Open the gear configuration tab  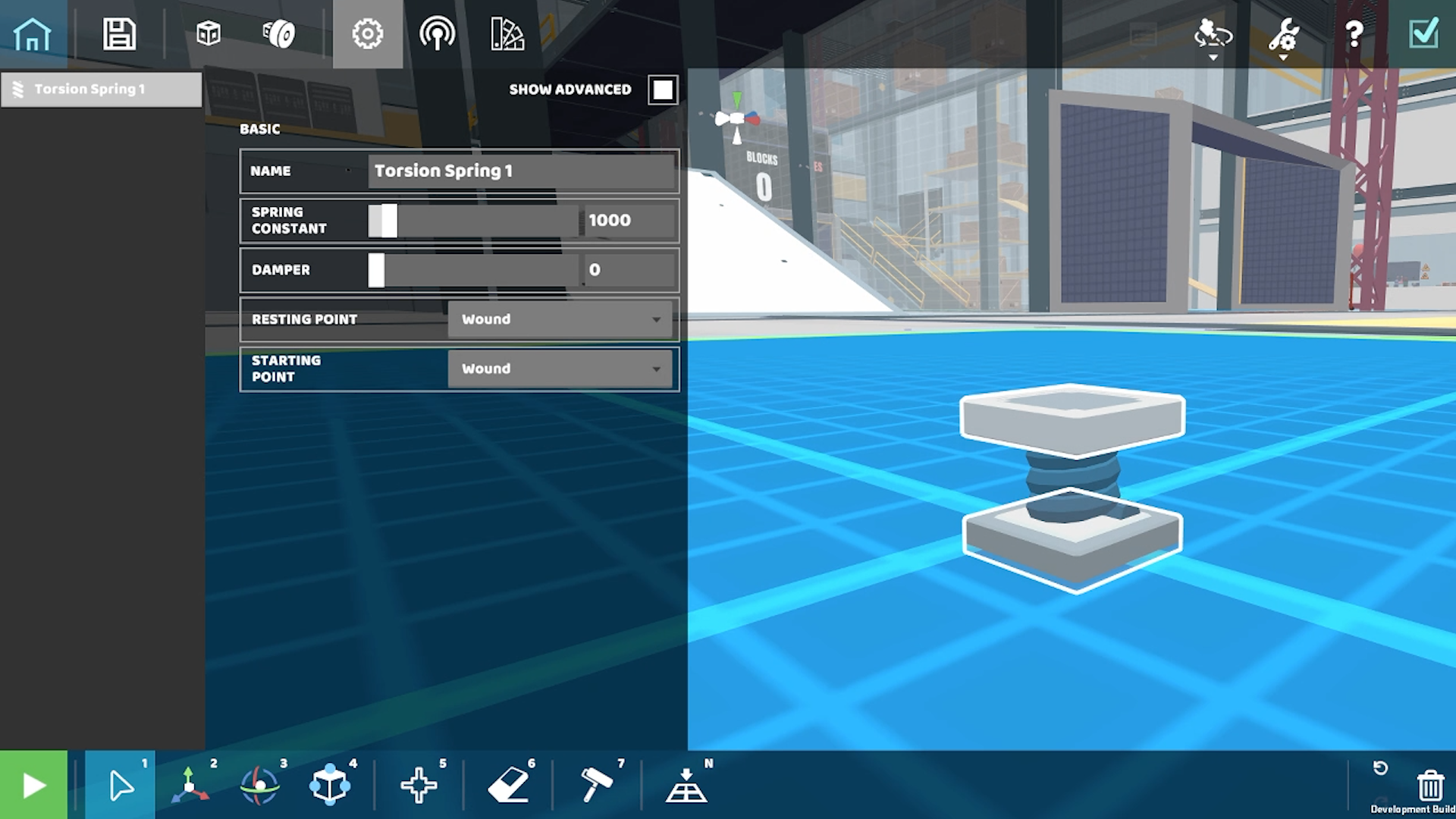click(368, 34)
